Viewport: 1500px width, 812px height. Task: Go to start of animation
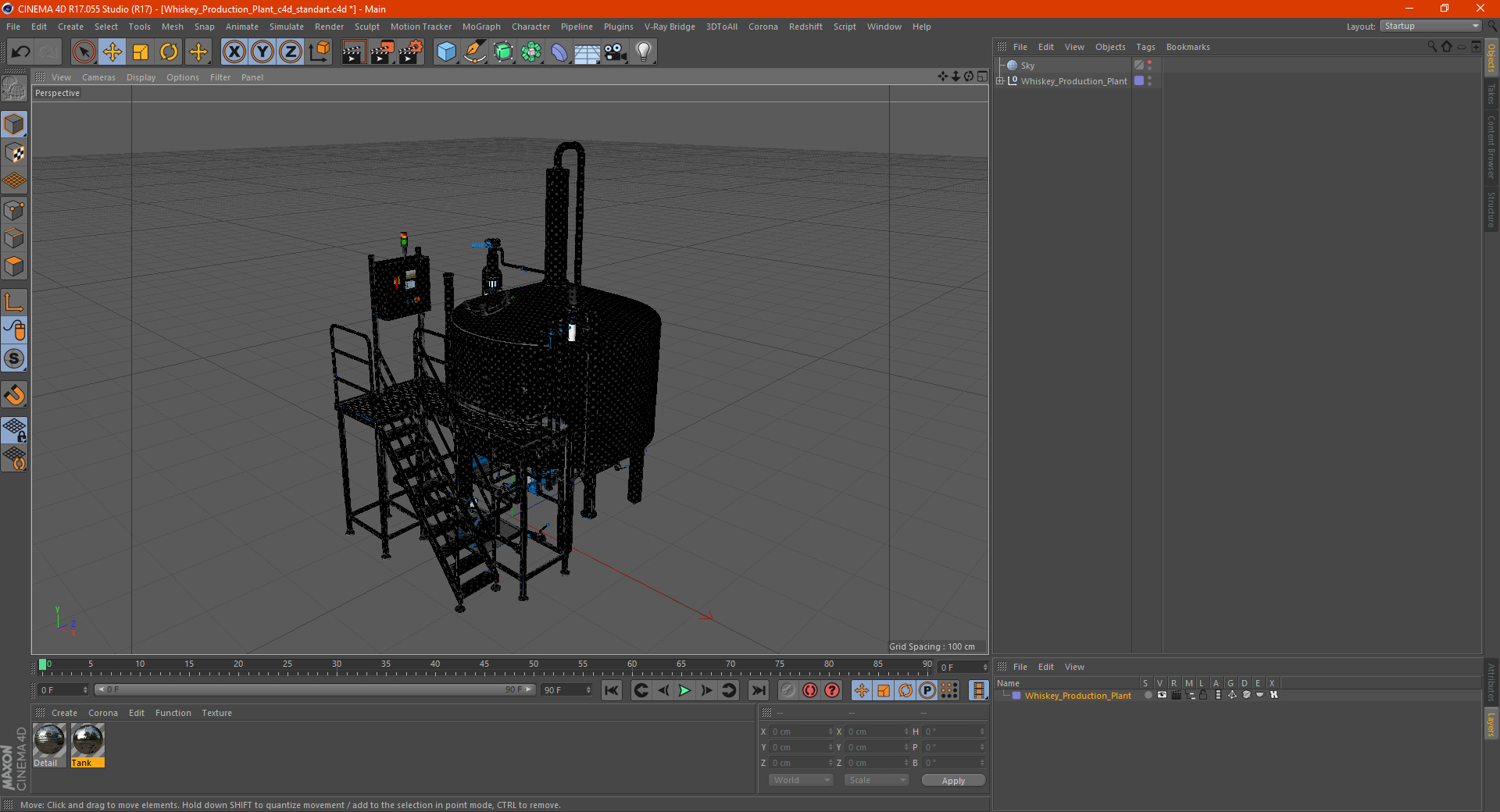pos(612,690)
